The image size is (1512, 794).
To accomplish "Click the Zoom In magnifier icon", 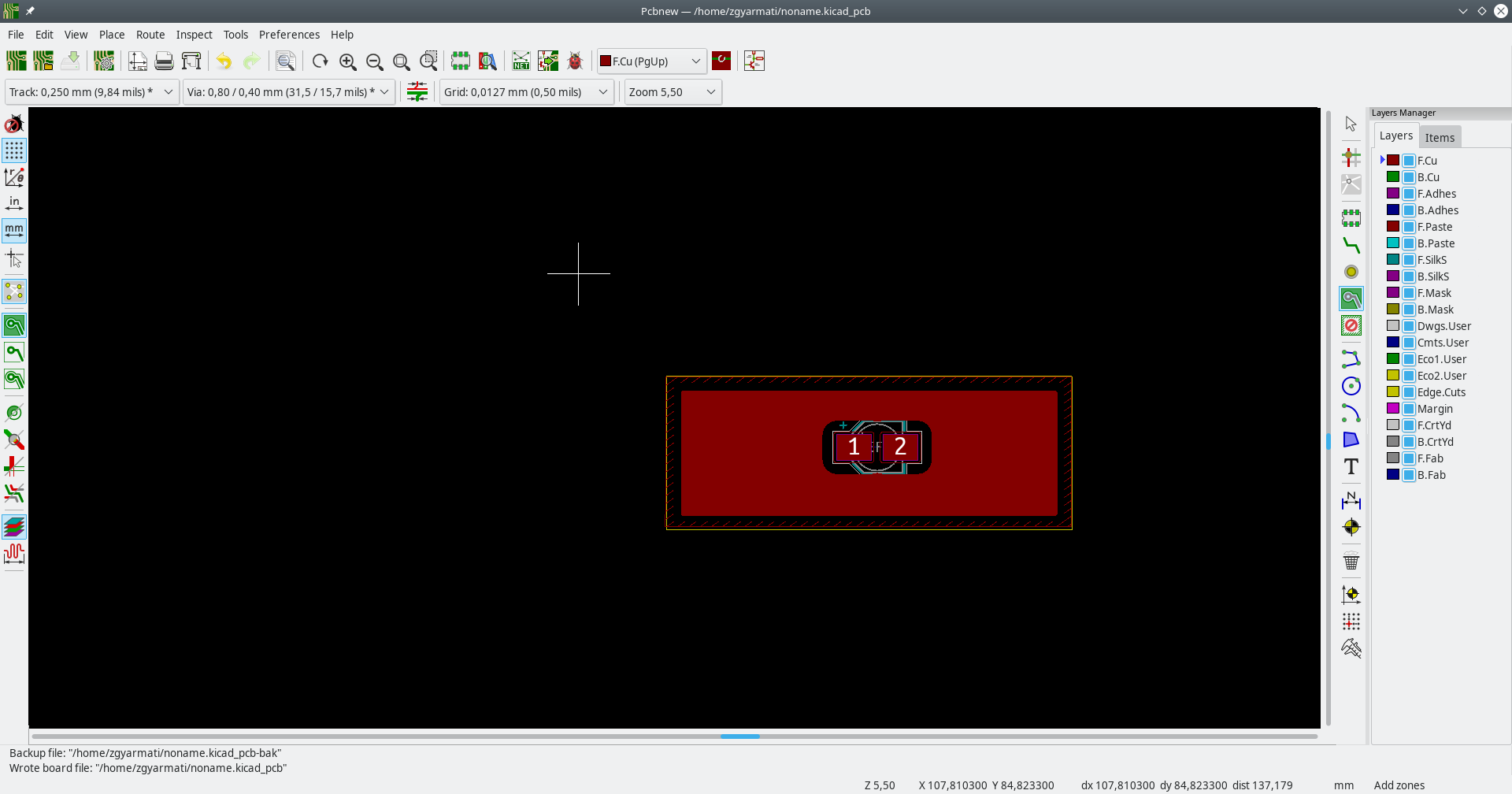I will coord(347,61).
